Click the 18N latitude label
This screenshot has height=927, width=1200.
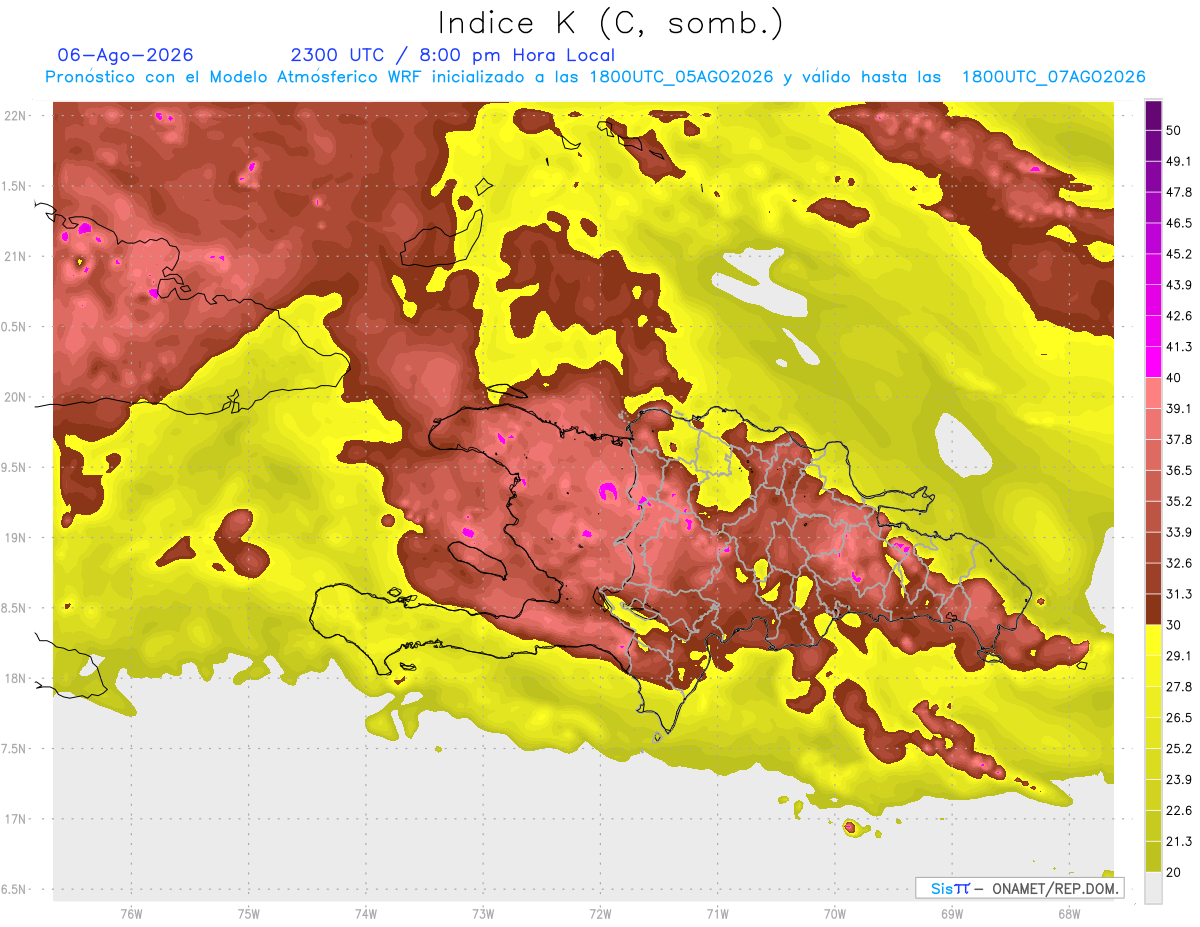(17, 678)
